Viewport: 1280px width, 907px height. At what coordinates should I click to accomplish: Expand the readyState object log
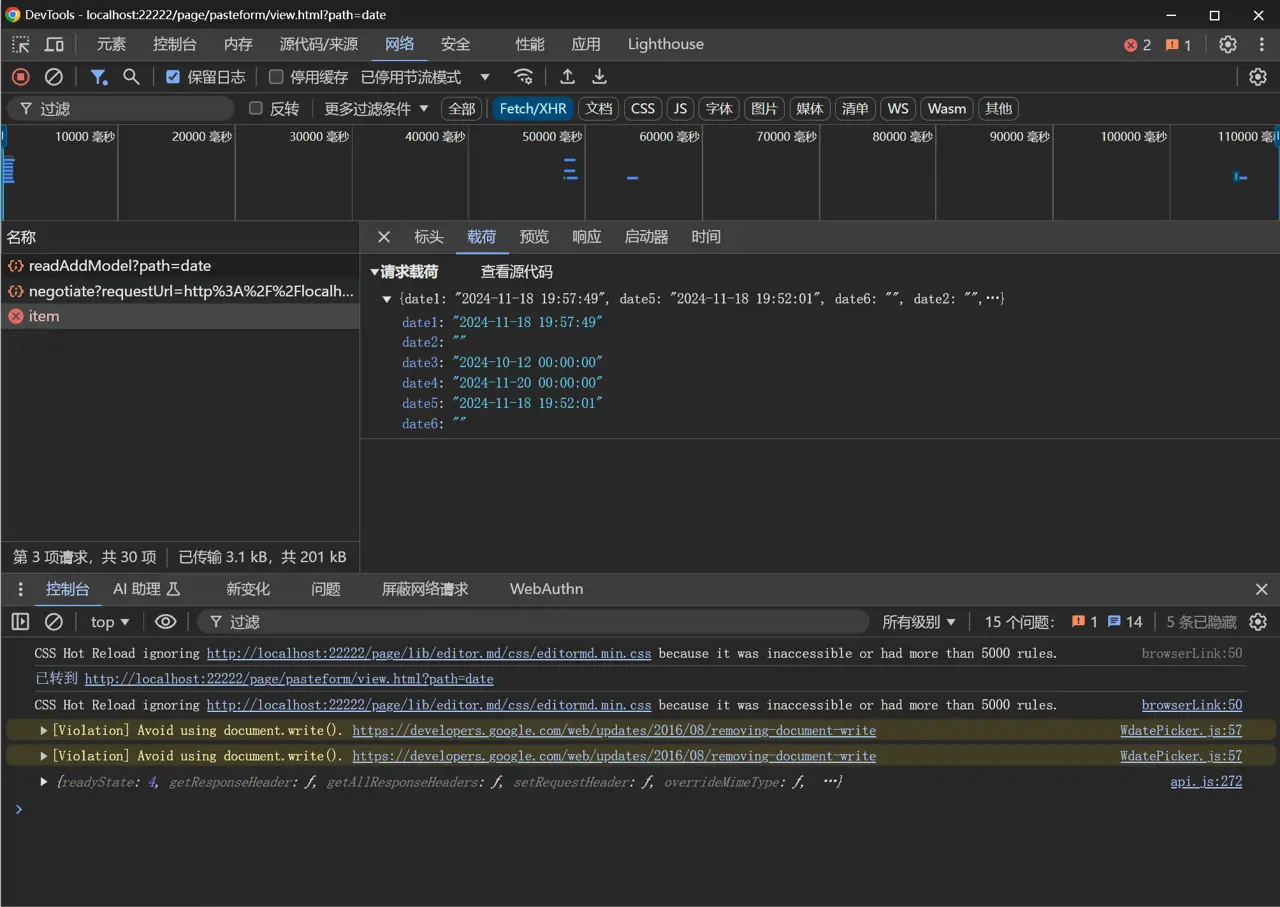coord(44,782)
